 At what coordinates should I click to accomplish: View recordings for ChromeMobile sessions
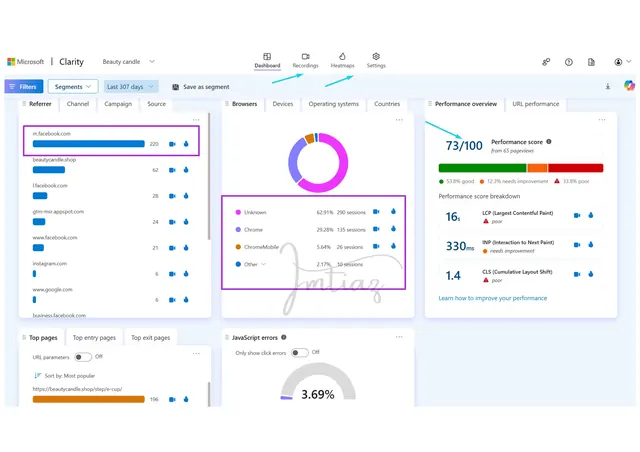[x=376, y=246]
